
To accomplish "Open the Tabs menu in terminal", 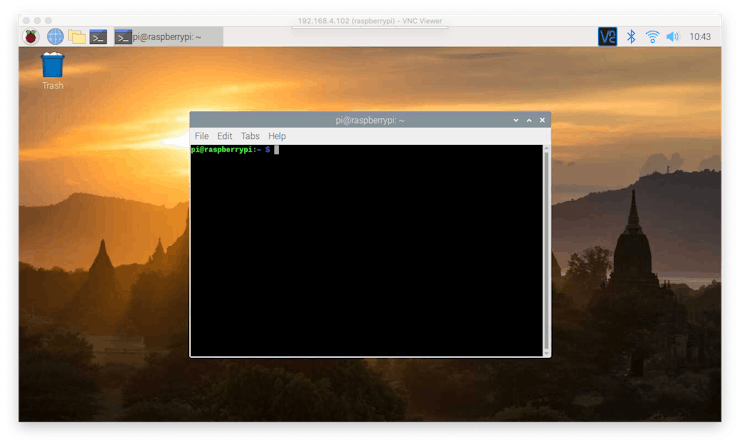I will tap(250, 136).
